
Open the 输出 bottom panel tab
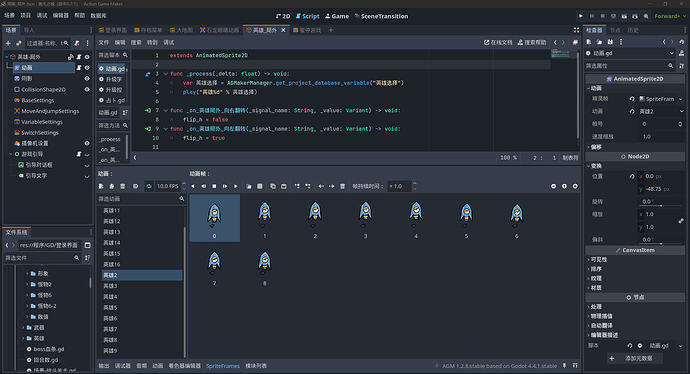pos(103,366)
